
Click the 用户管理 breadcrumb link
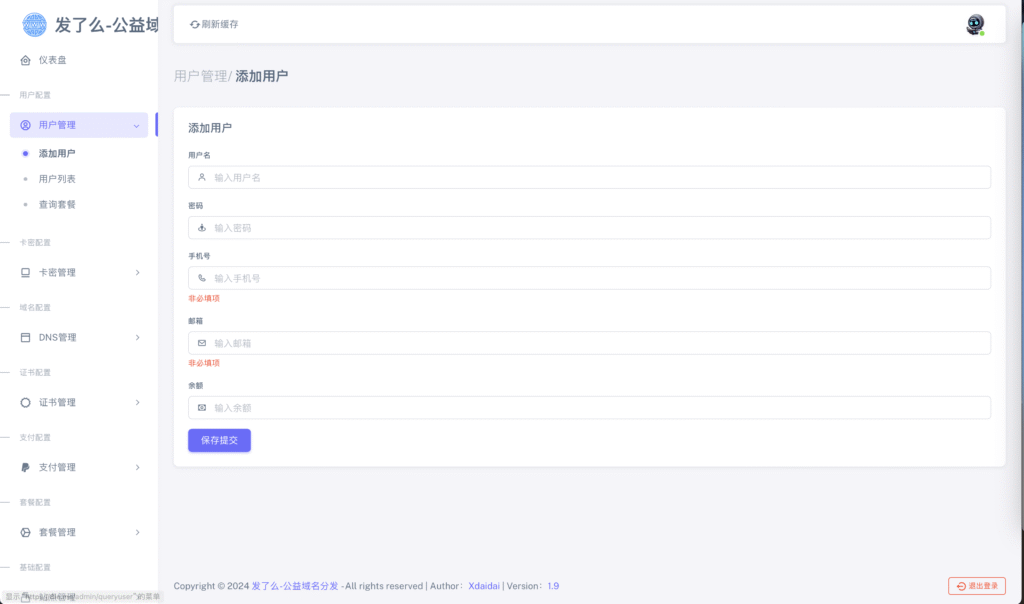pos(200,76)
